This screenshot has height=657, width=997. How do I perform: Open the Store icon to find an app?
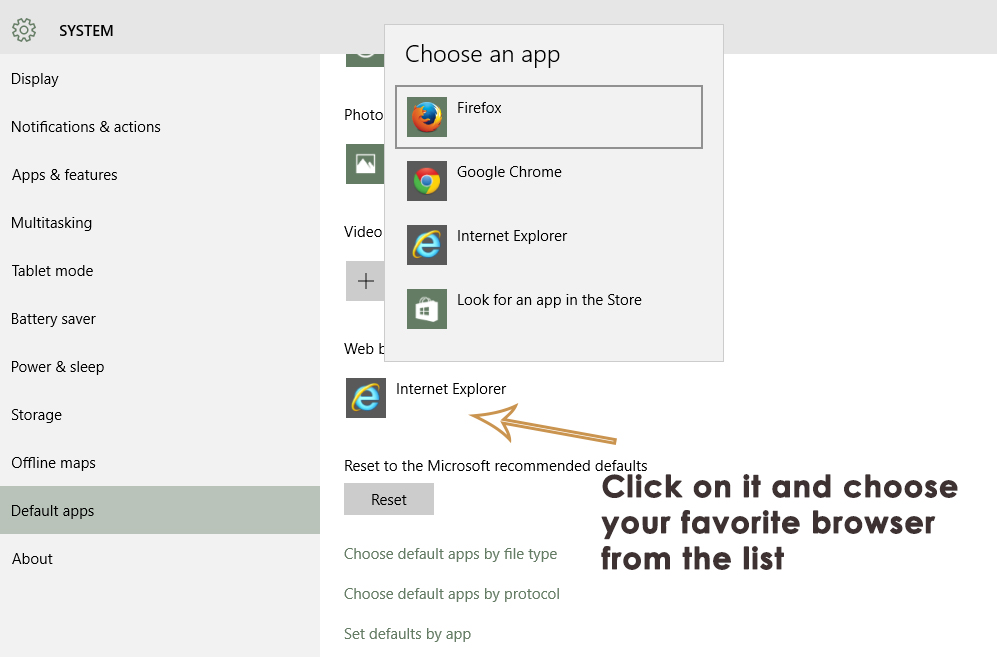[426, 309]
